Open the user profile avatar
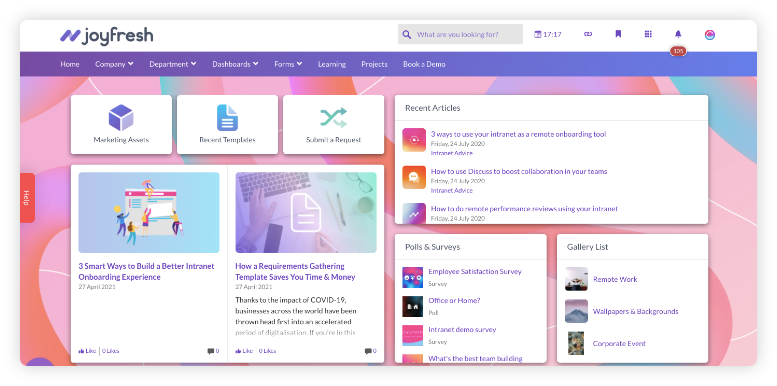This screenshot has width=777, height=386. (x=710, y=35)
